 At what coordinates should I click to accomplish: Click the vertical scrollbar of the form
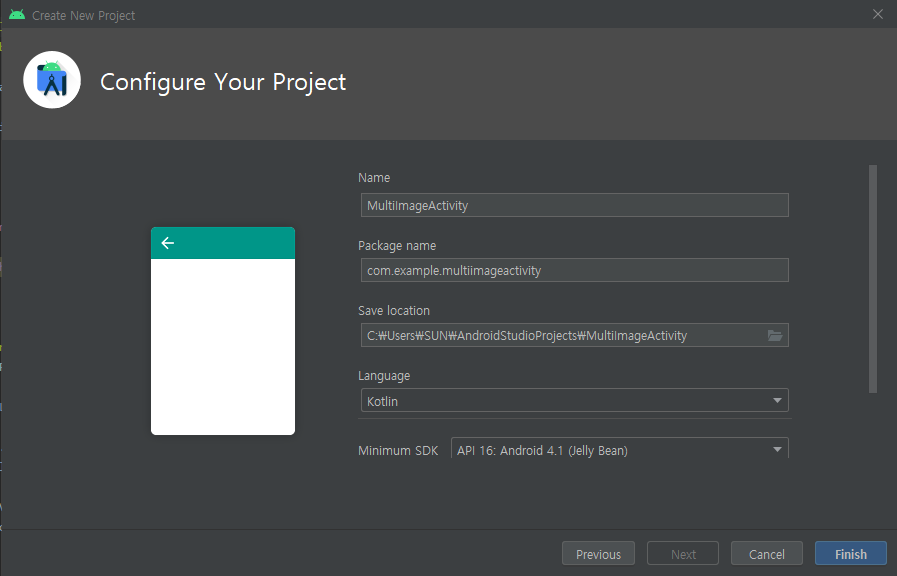click(872, 279)
